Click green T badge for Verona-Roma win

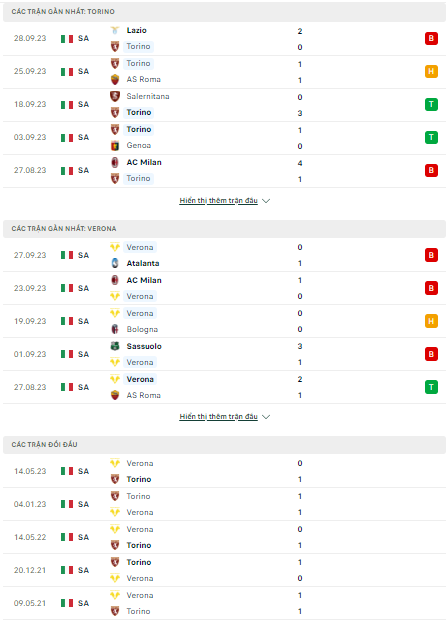[431, 387]
